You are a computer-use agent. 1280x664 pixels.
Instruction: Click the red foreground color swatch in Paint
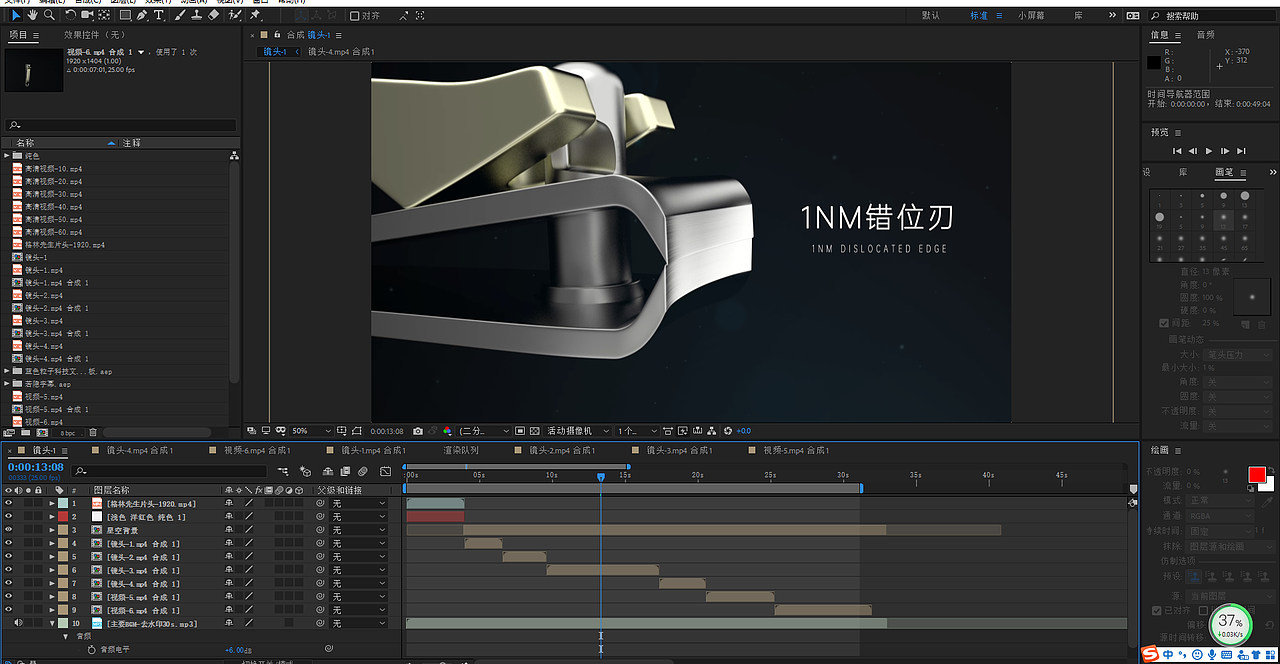1257,474
